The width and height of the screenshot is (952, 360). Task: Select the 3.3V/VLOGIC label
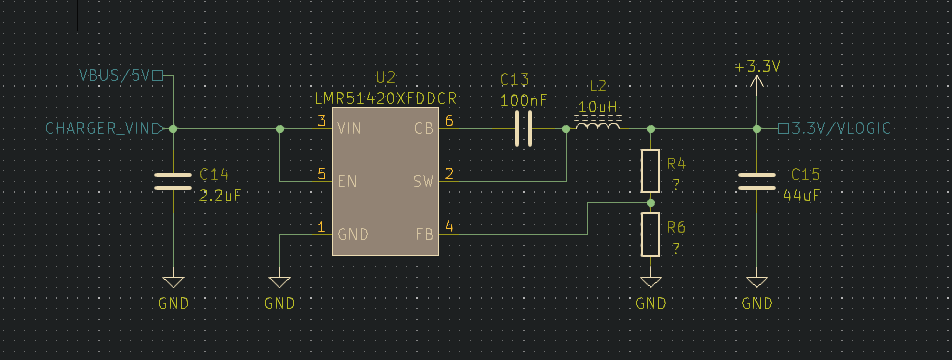click(835, 129)
